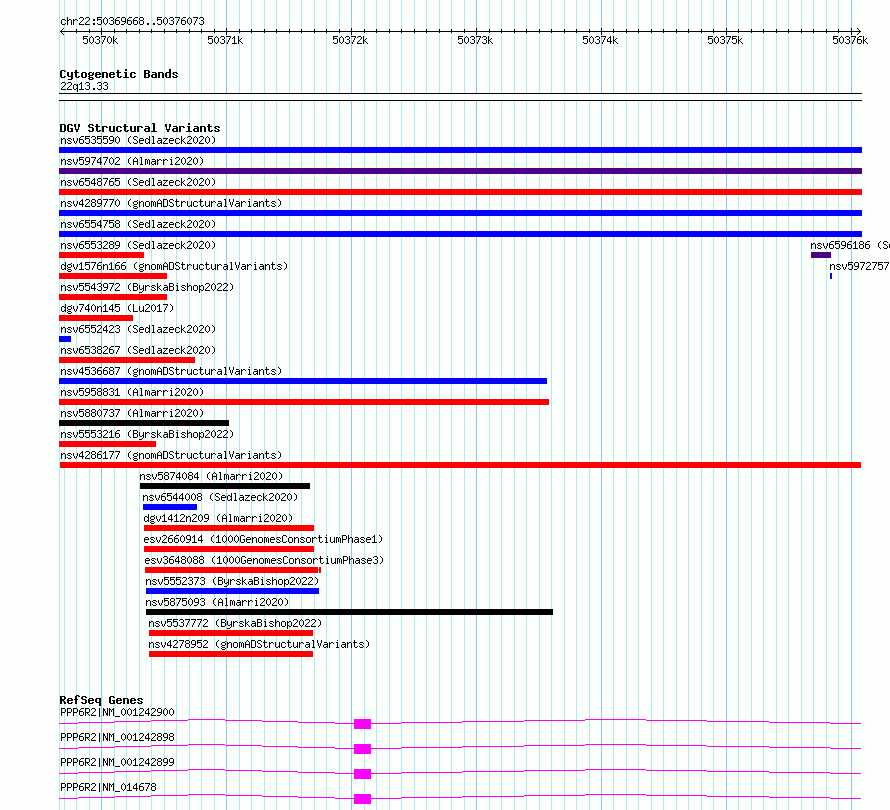
Task: Click the red bar under esv3648088
Action: 233,570
